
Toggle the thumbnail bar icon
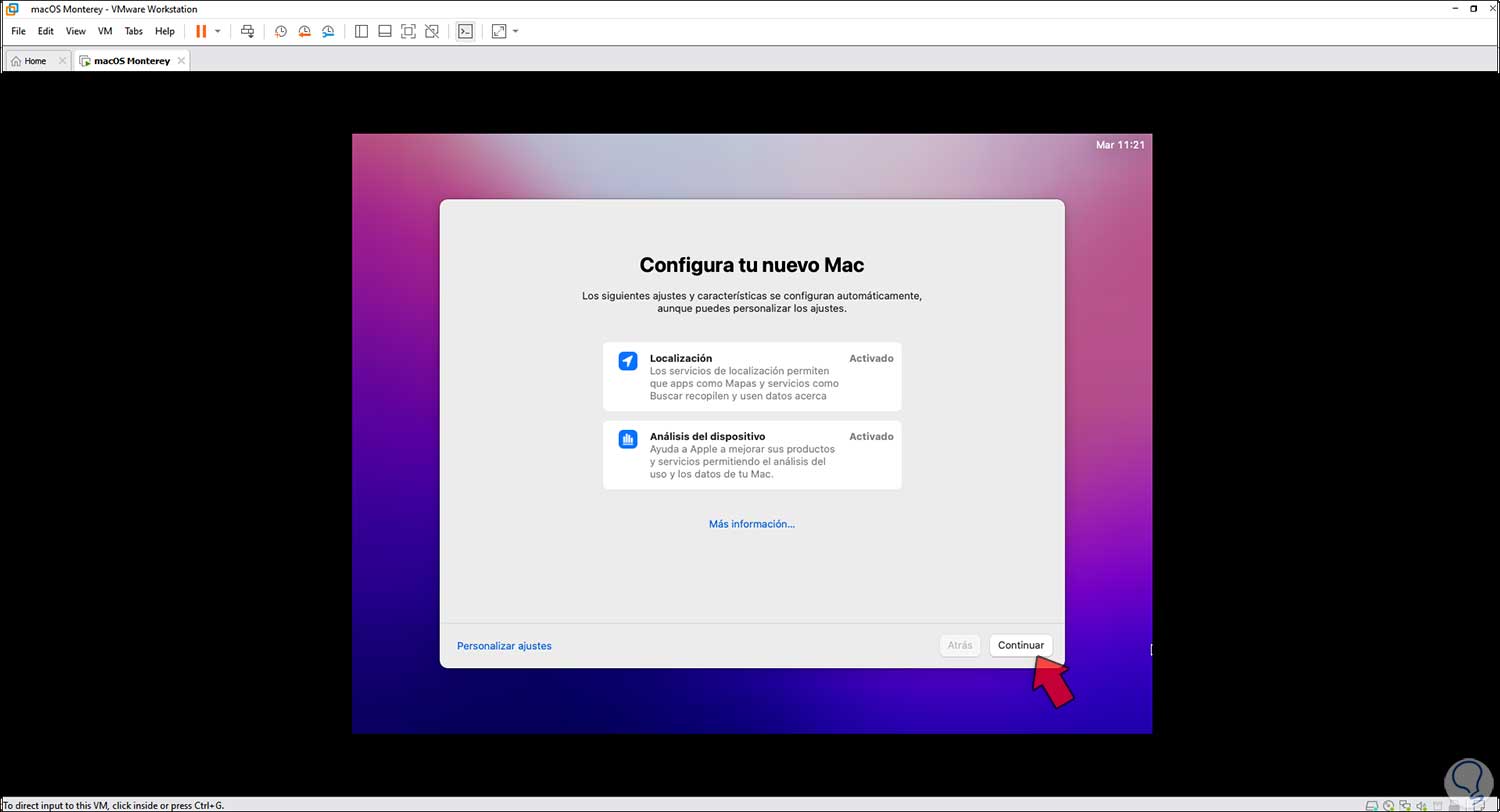pos(385,31)
